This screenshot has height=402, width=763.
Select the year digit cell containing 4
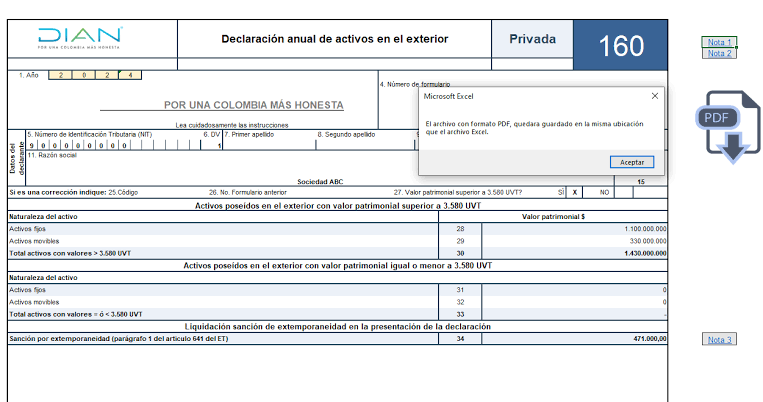click(x=130, y=75)
